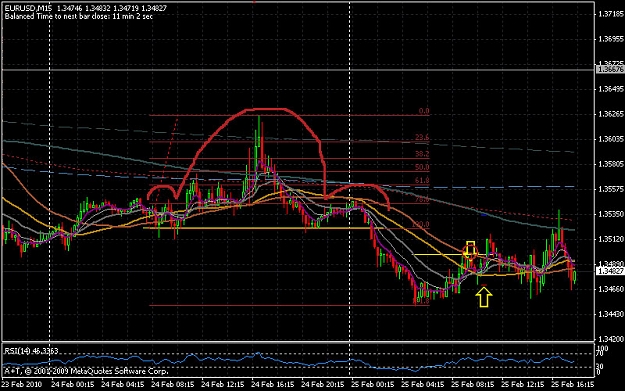625x391 pixels.
Task: Click the Fibonacci 50.0 level label
Action: pyautogui.click(x=422, y=167)
